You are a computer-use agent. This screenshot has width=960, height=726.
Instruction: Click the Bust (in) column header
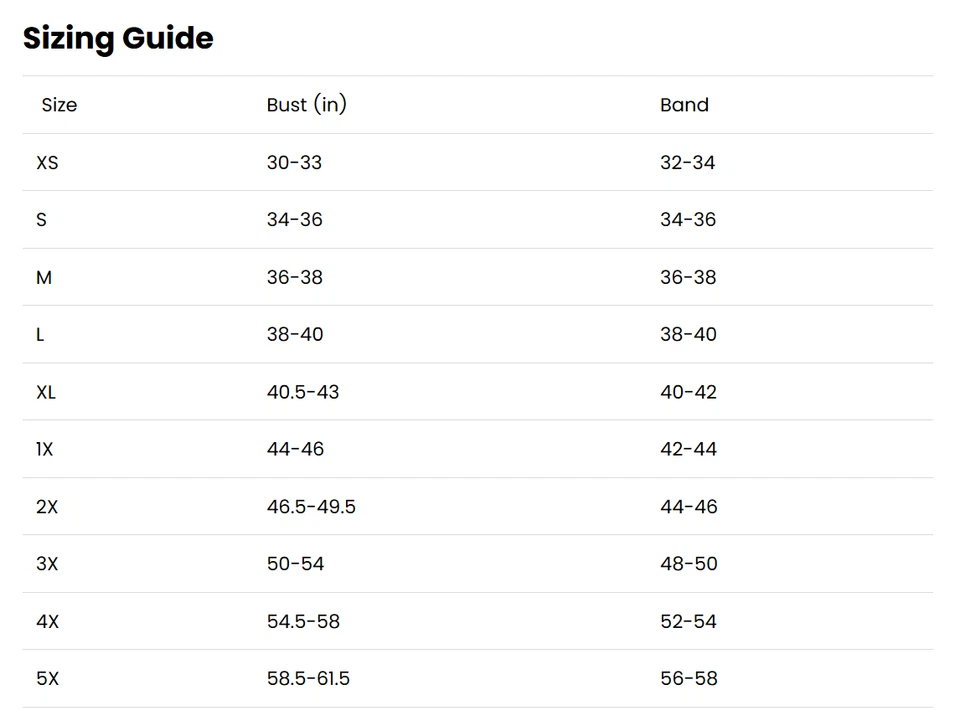tap(306, 105)
